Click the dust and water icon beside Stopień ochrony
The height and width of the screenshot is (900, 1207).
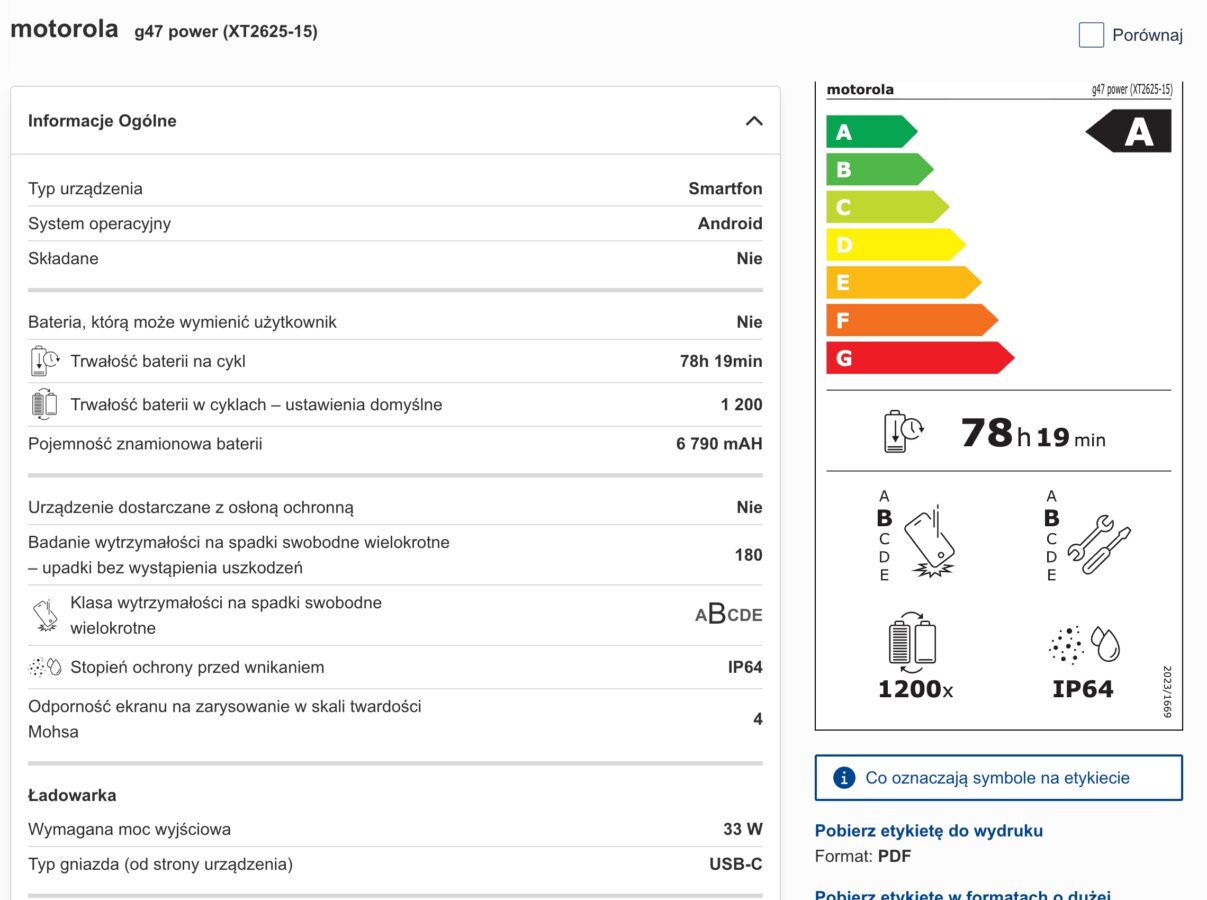[45, 667]
